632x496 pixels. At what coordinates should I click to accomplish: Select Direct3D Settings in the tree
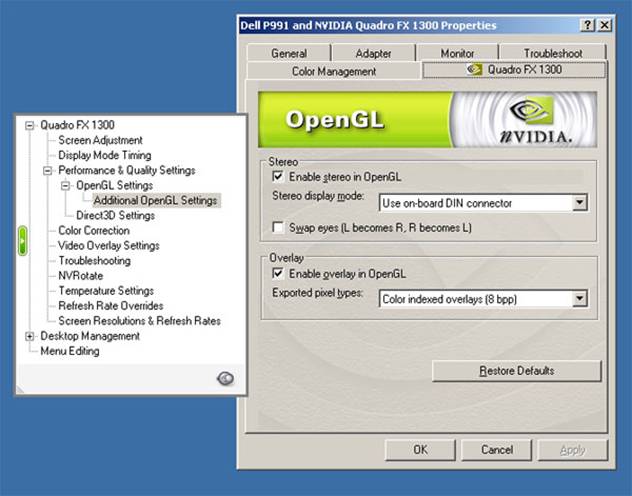tap(115, 215)
